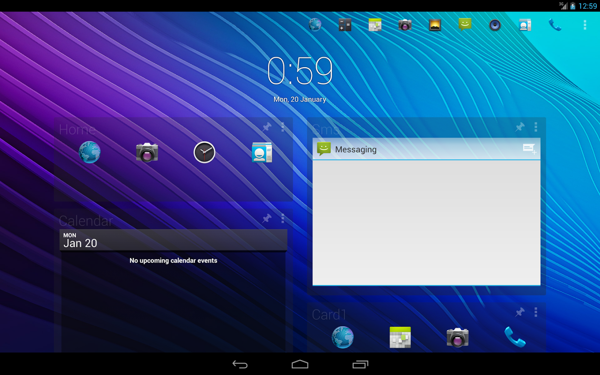Screen dimensions: 600x375
Task: Launch Camera in Card1
Action: pyautogui.click(x=458, y=337)
